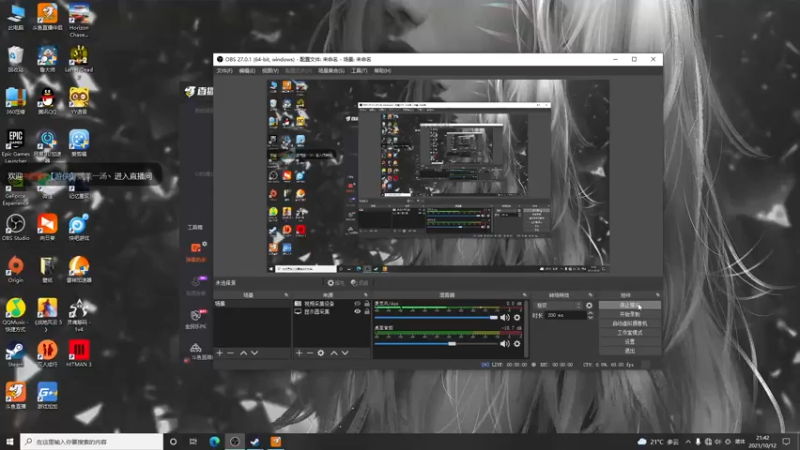Viewport: 800px width, 450px height.
Task: Open Douyu streaming app icon on taskbar
Action: (x=276, y=441)
